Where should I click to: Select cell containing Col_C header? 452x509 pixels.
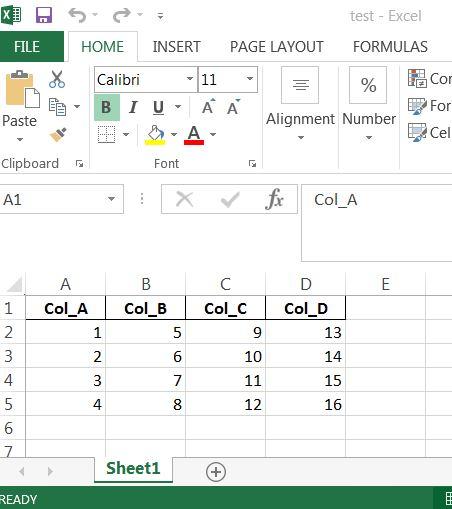pos(226,308)
